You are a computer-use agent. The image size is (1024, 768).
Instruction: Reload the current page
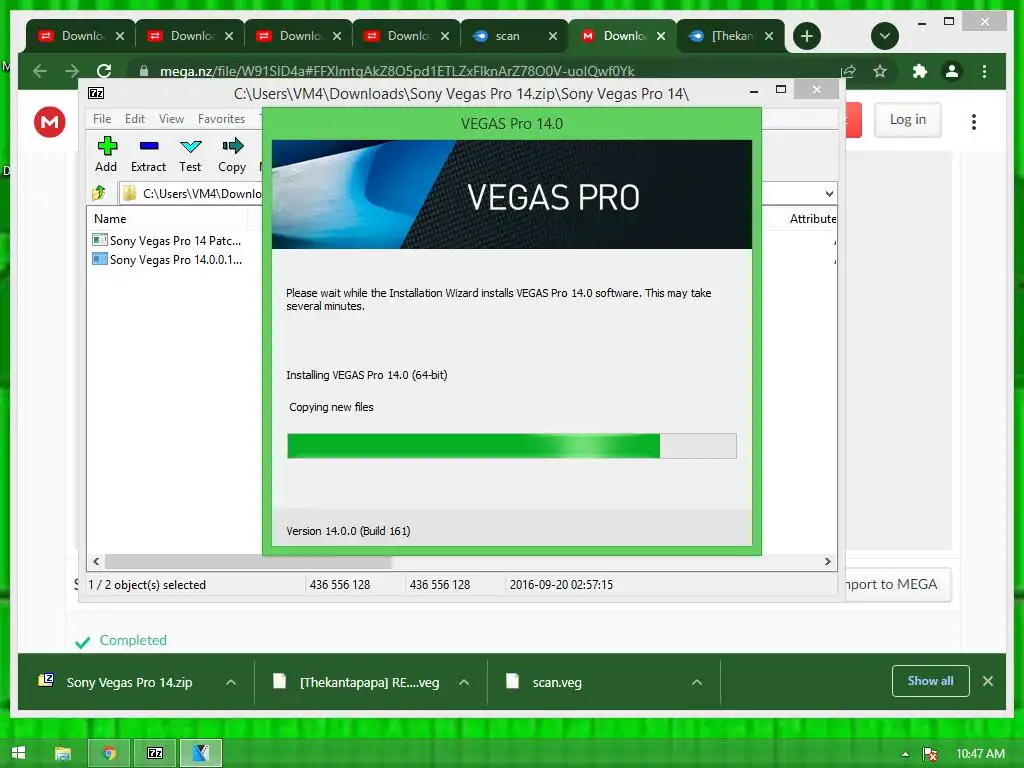coord(104,71)
